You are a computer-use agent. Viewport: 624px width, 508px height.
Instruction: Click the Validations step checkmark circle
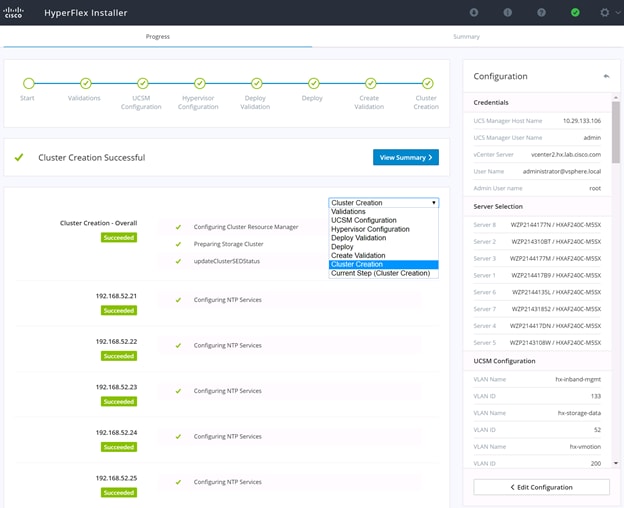click(86, 83)
